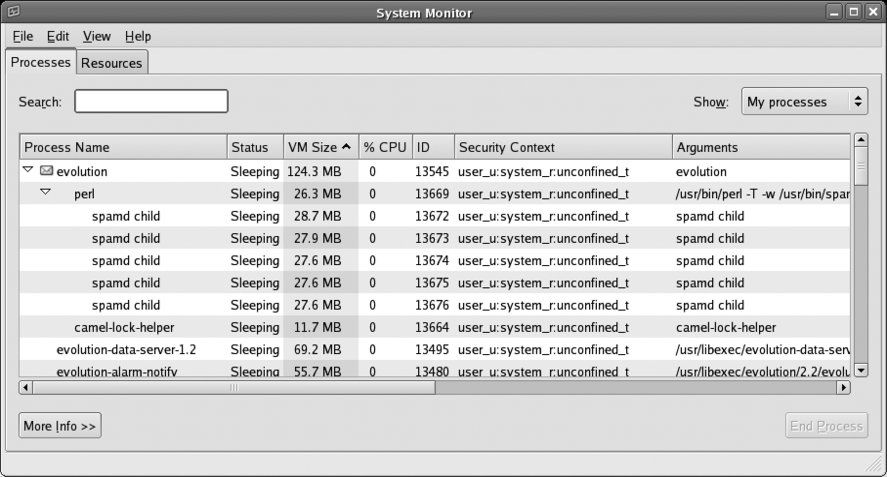
Task: Collapse the evolution process tree
Action: pos(28,170)
